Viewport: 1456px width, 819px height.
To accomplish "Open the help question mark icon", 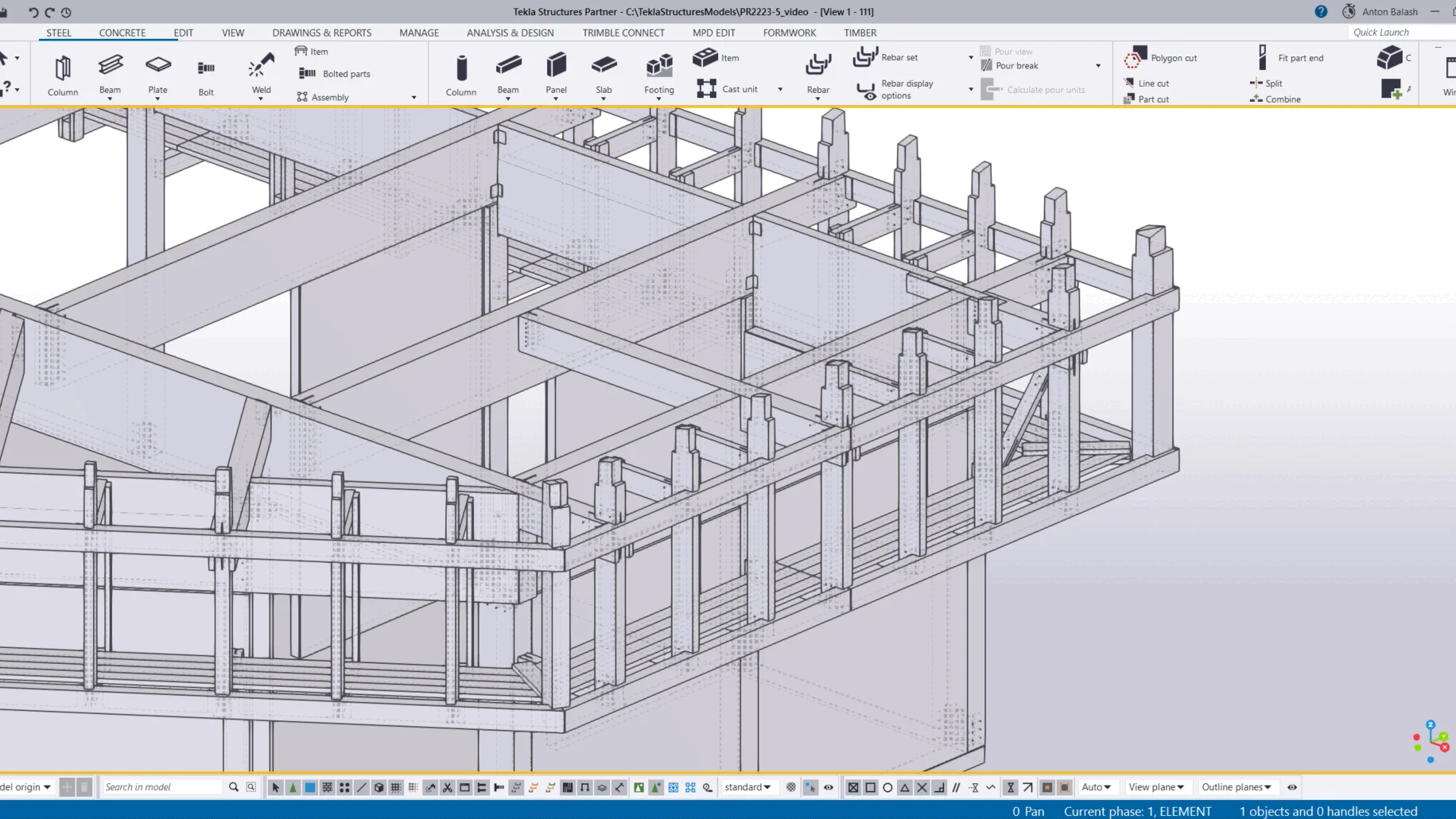I will pyautogui.click(x=1321, y=11).
